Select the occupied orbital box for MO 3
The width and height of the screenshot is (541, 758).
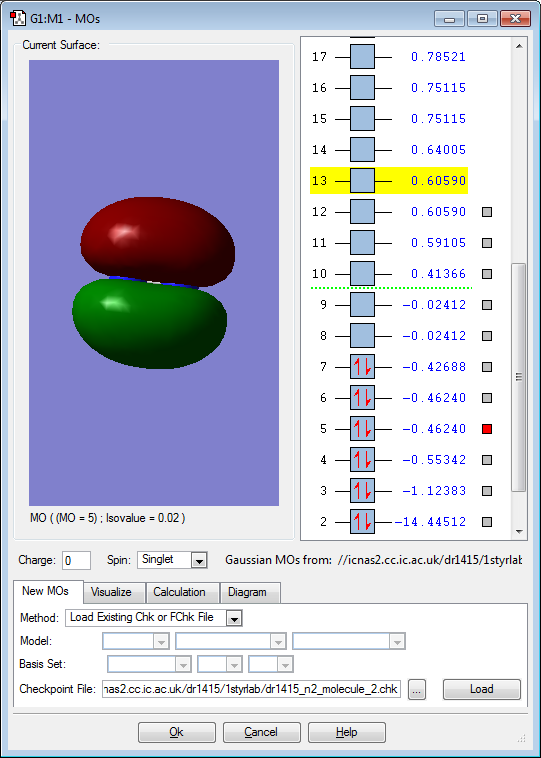click(362, 491)
